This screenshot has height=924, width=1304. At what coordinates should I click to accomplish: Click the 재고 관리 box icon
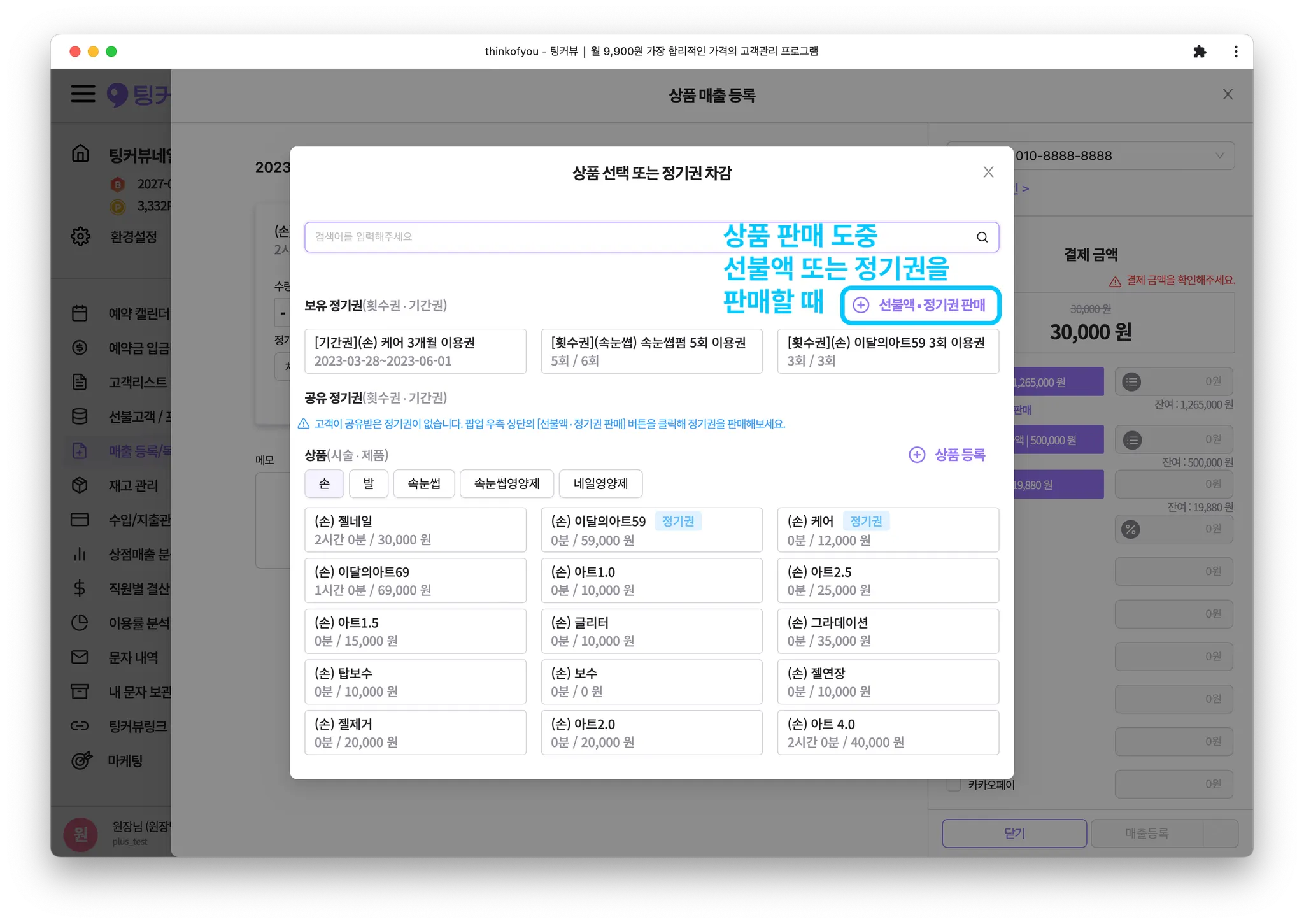click(80, 485)
